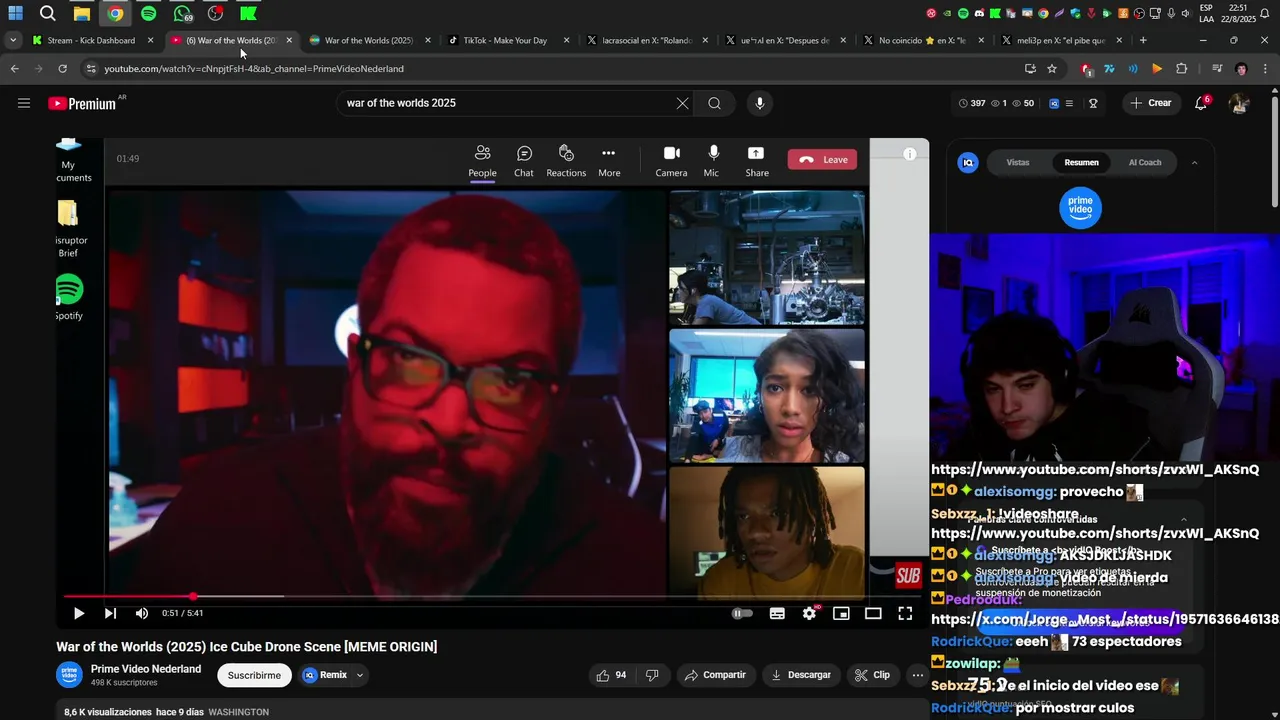The height and width of the screenshot is (720, 1280).
Task: Click the Crear create button
Action: click(1150, 103)
